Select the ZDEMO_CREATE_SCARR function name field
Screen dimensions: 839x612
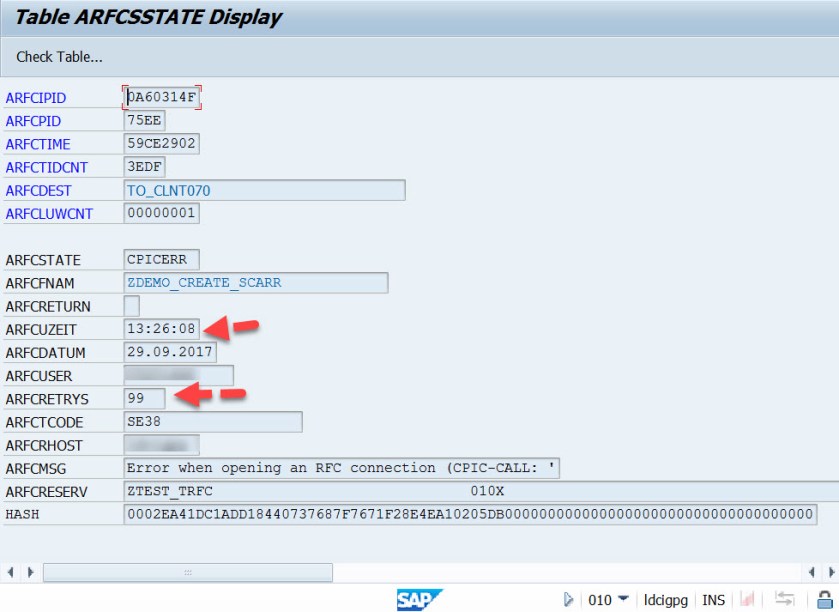click(256, 282)
